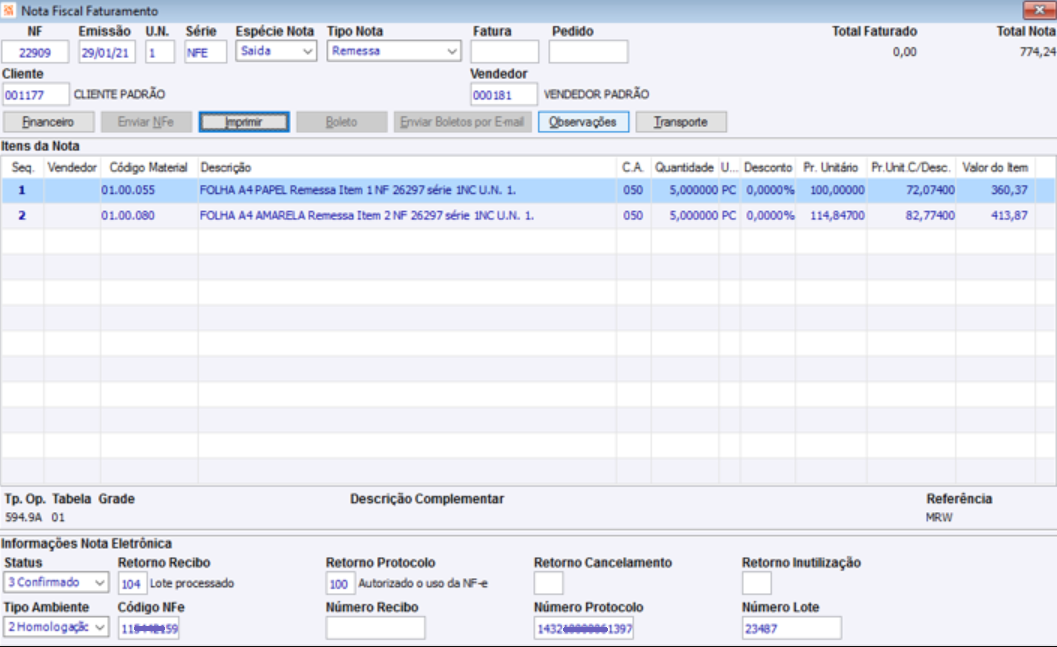This screenshot has width=1057, height=647.
Task: Click the Vendedor code field 000181
Action: 504,95
